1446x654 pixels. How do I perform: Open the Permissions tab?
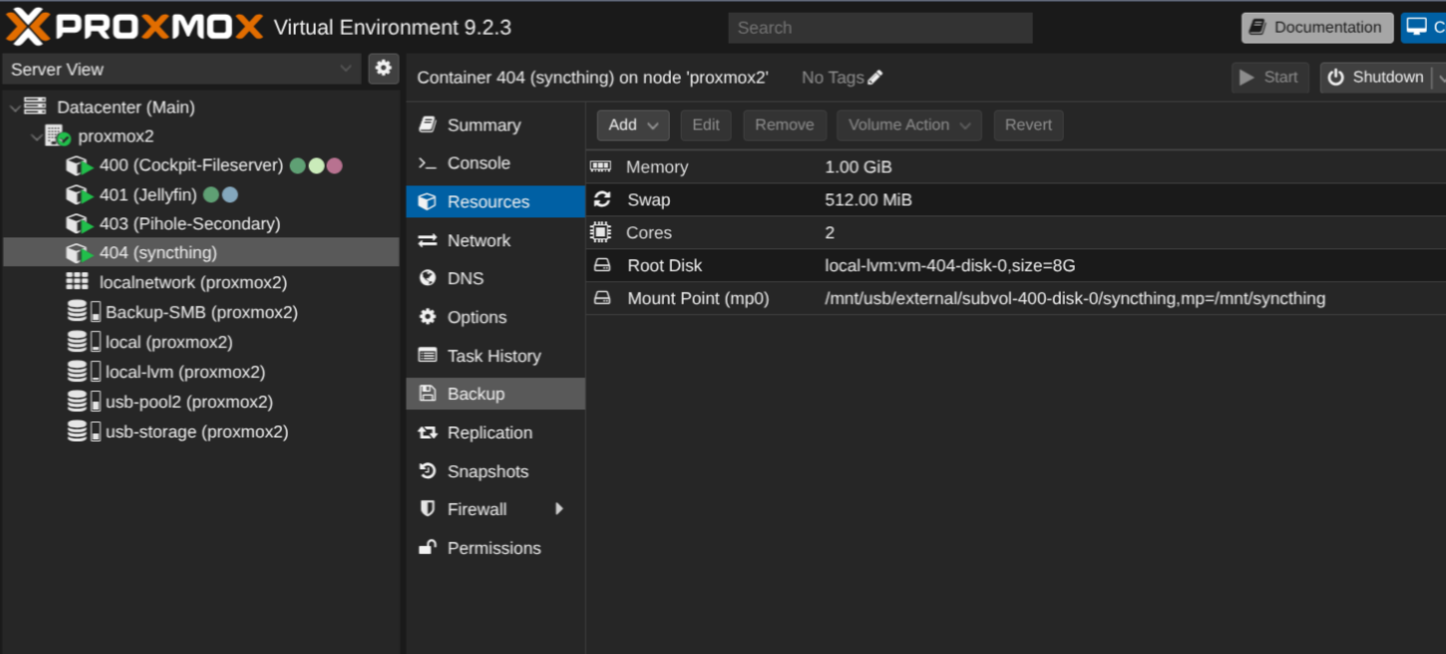pyautogui.click(x=495, y=548)
